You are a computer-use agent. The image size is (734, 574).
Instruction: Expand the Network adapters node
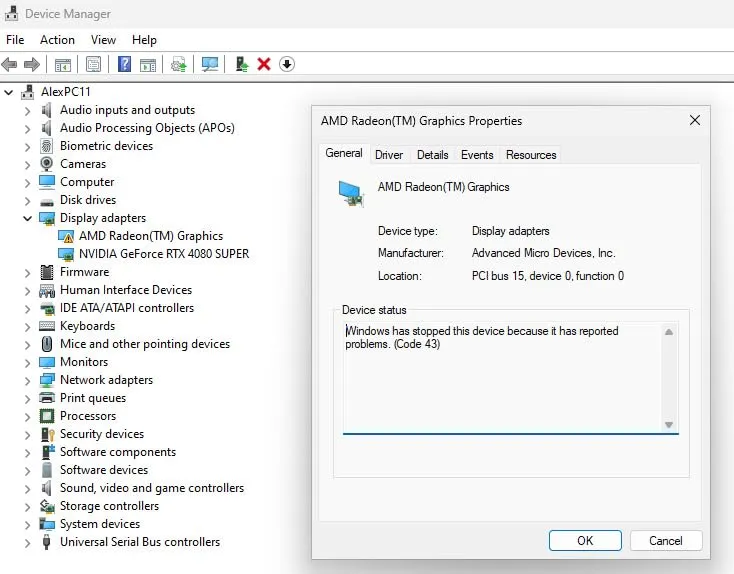[x=28, y=381]
